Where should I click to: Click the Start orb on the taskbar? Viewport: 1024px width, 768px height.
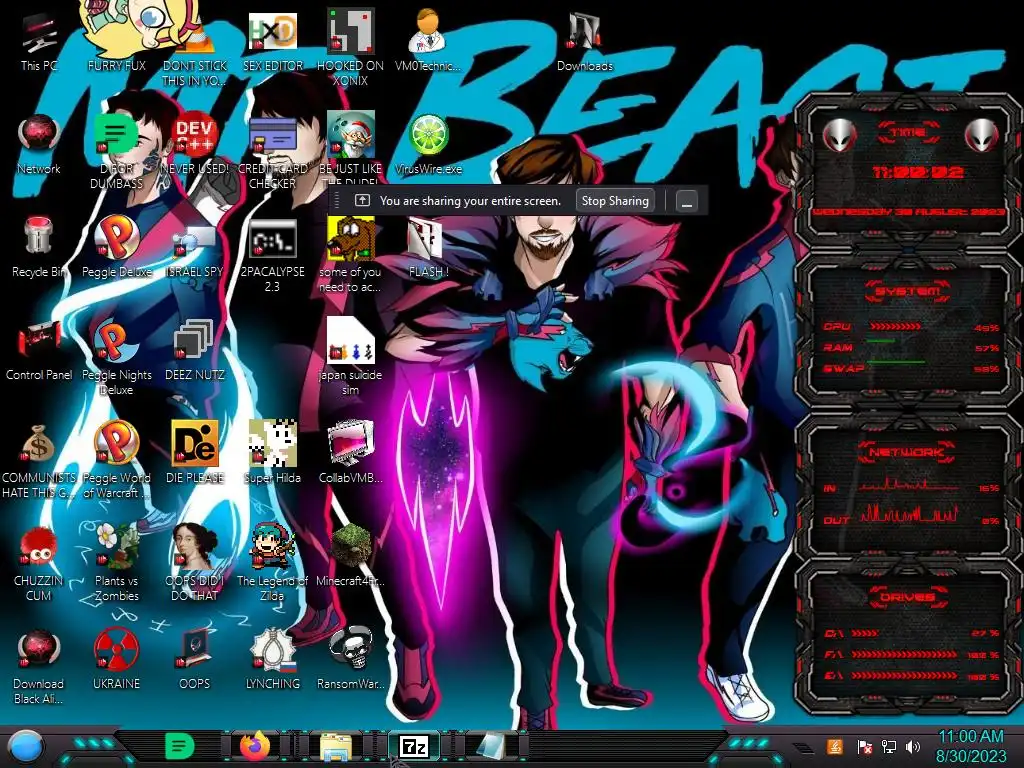[26, 746]
